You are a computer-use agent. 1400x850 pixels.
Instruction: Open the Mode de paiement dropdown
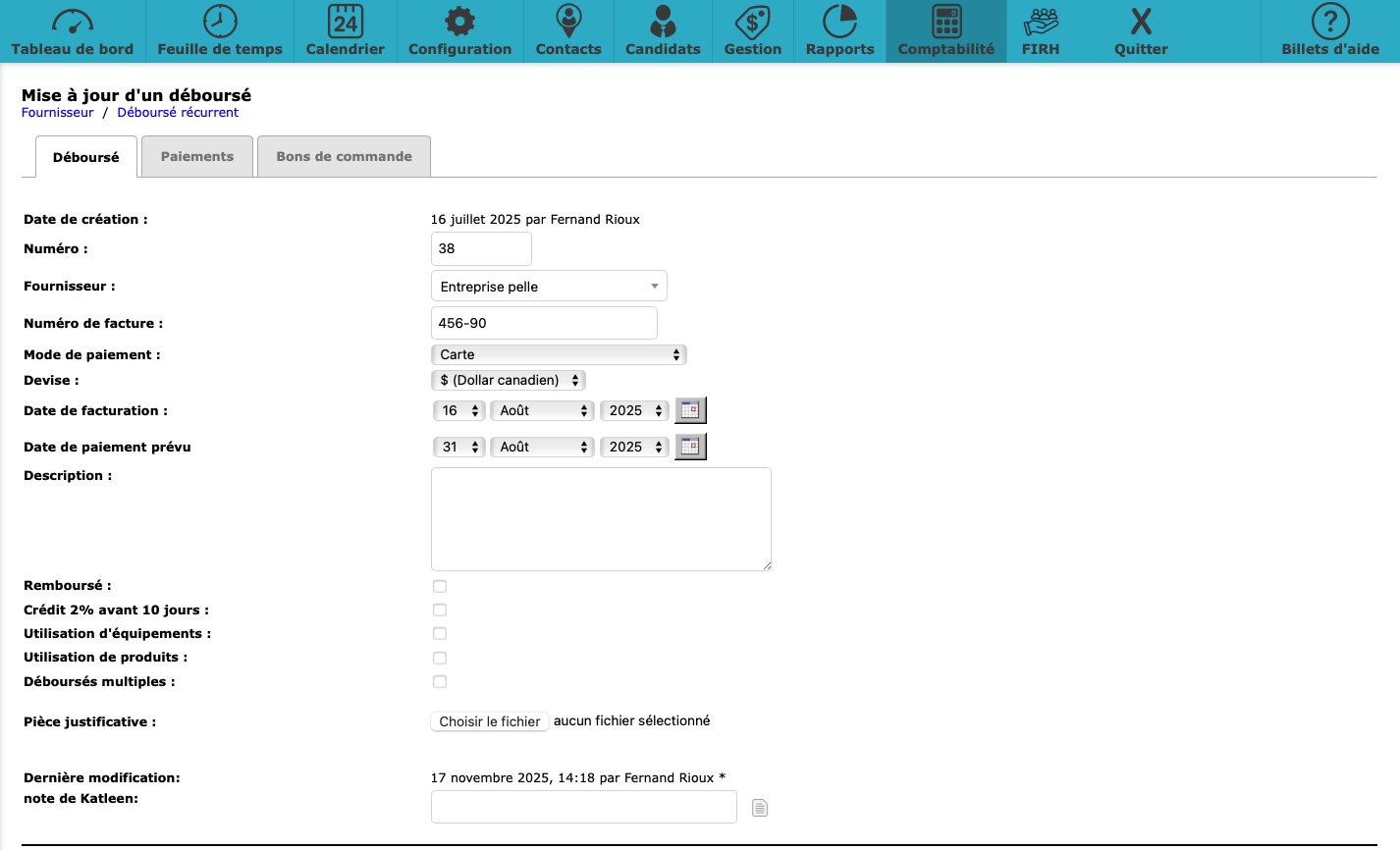tap(559, 354)
